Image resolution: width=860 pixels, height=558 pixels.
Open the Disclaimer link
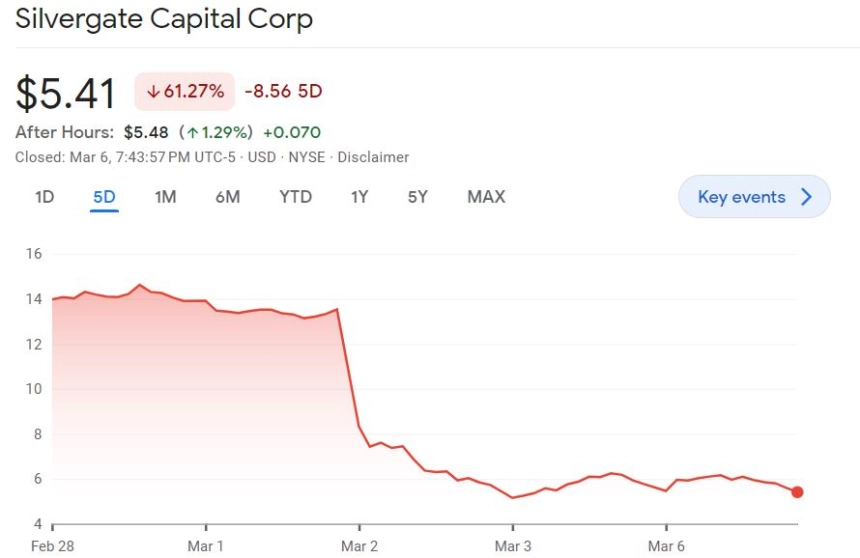coord(373,157)
